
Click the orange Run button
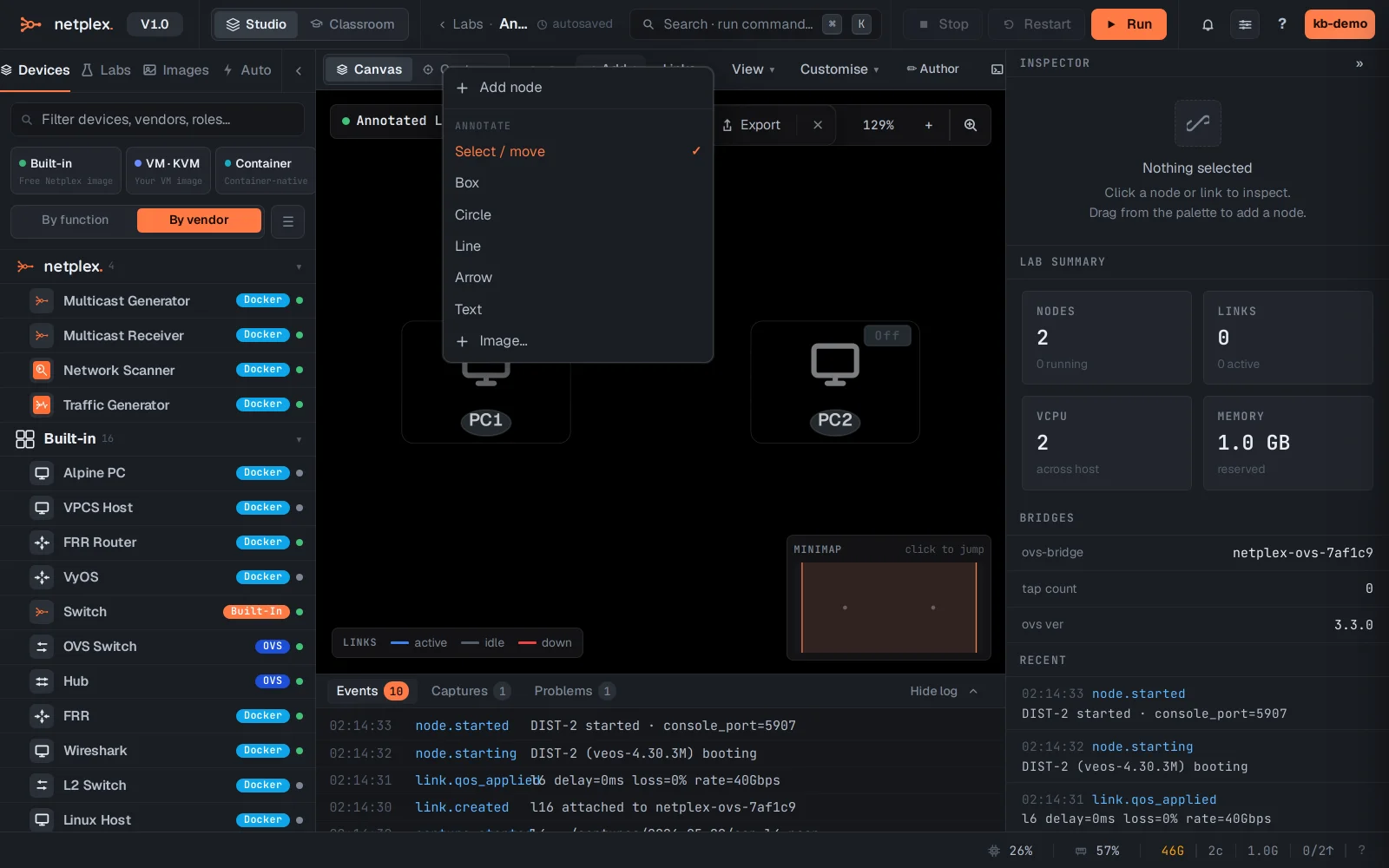point(1129,24)
